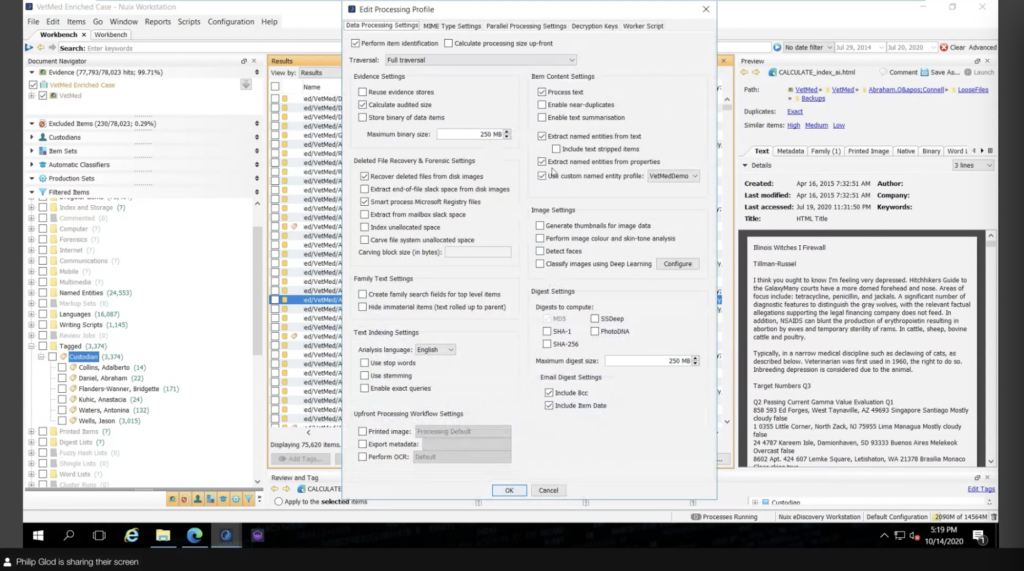
Task: Expand the Named Entities tree node
Action: pyautogui.click(x=31, y=293)
